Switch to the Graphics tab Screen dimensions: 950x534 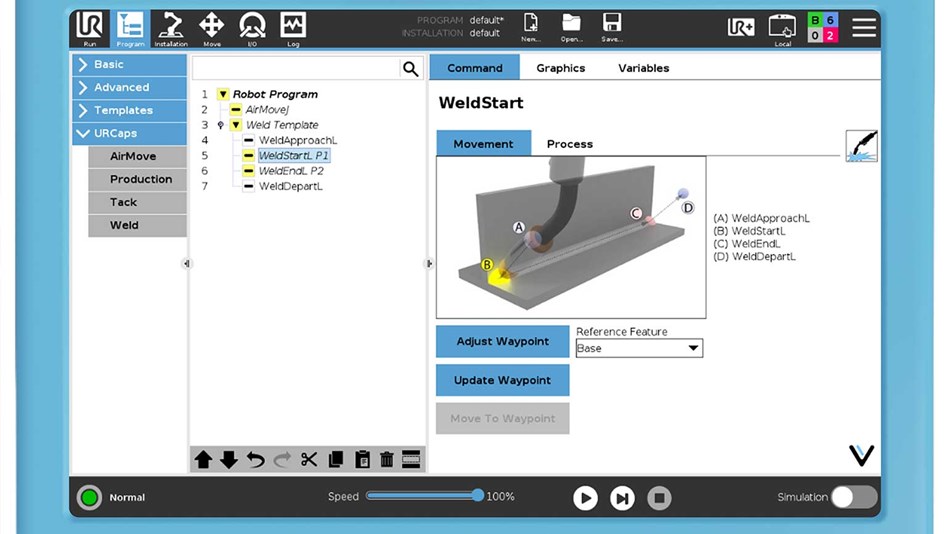tap(560, 68)
